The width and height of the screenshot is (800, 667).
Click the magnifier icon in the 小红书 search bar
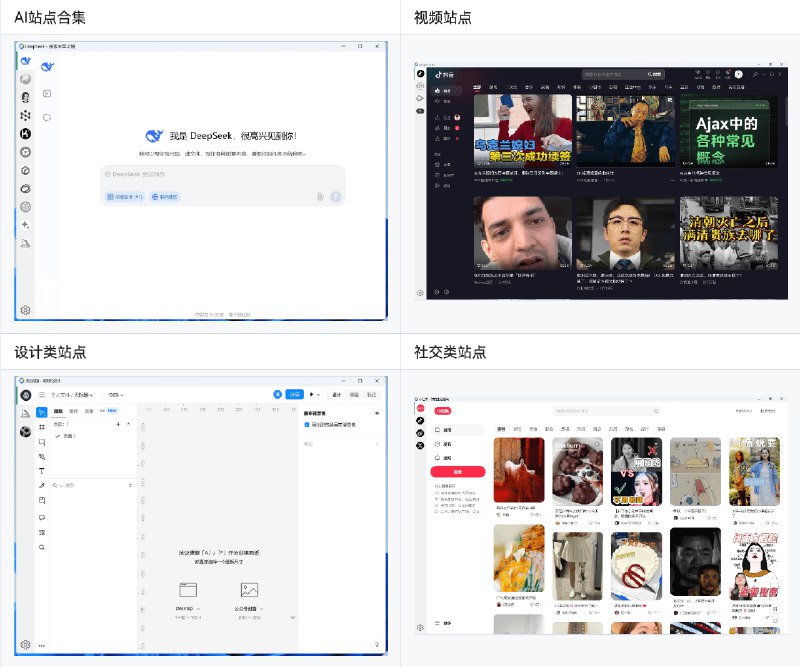(656, 410)
